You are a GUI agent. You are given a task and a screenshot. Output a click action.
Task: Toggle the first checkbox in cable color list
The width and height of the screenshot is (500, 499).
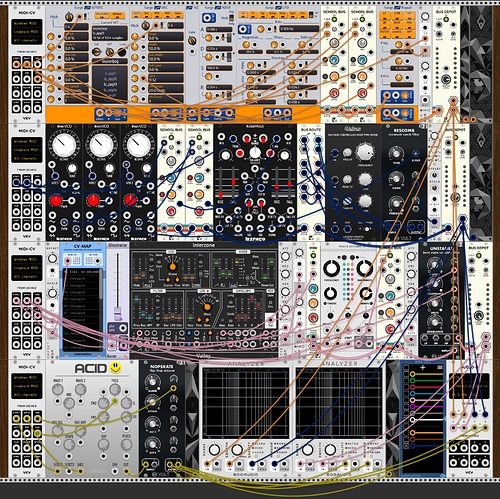(406, 374)
